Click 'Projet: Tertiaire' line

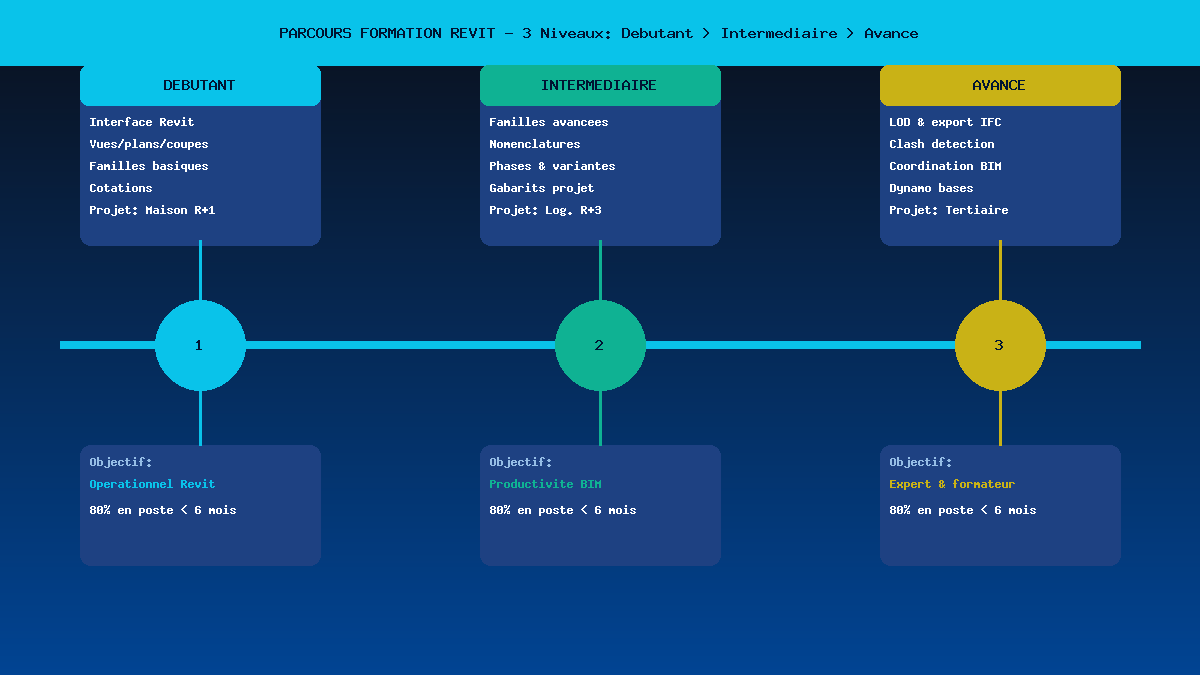coord(949,210)
